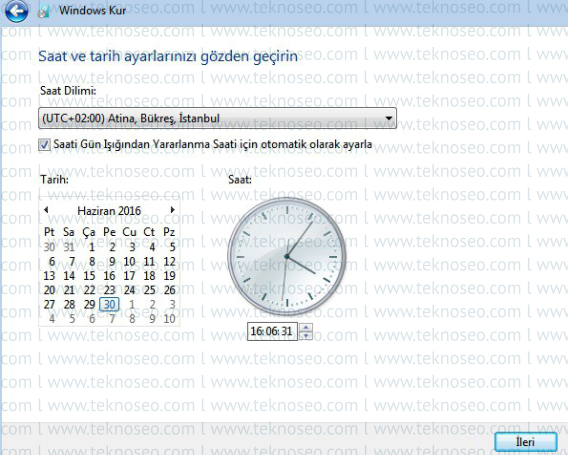Select day 15 in the calendar
Viewport: 568px width, 455px height.
click(x=89, y=276)
